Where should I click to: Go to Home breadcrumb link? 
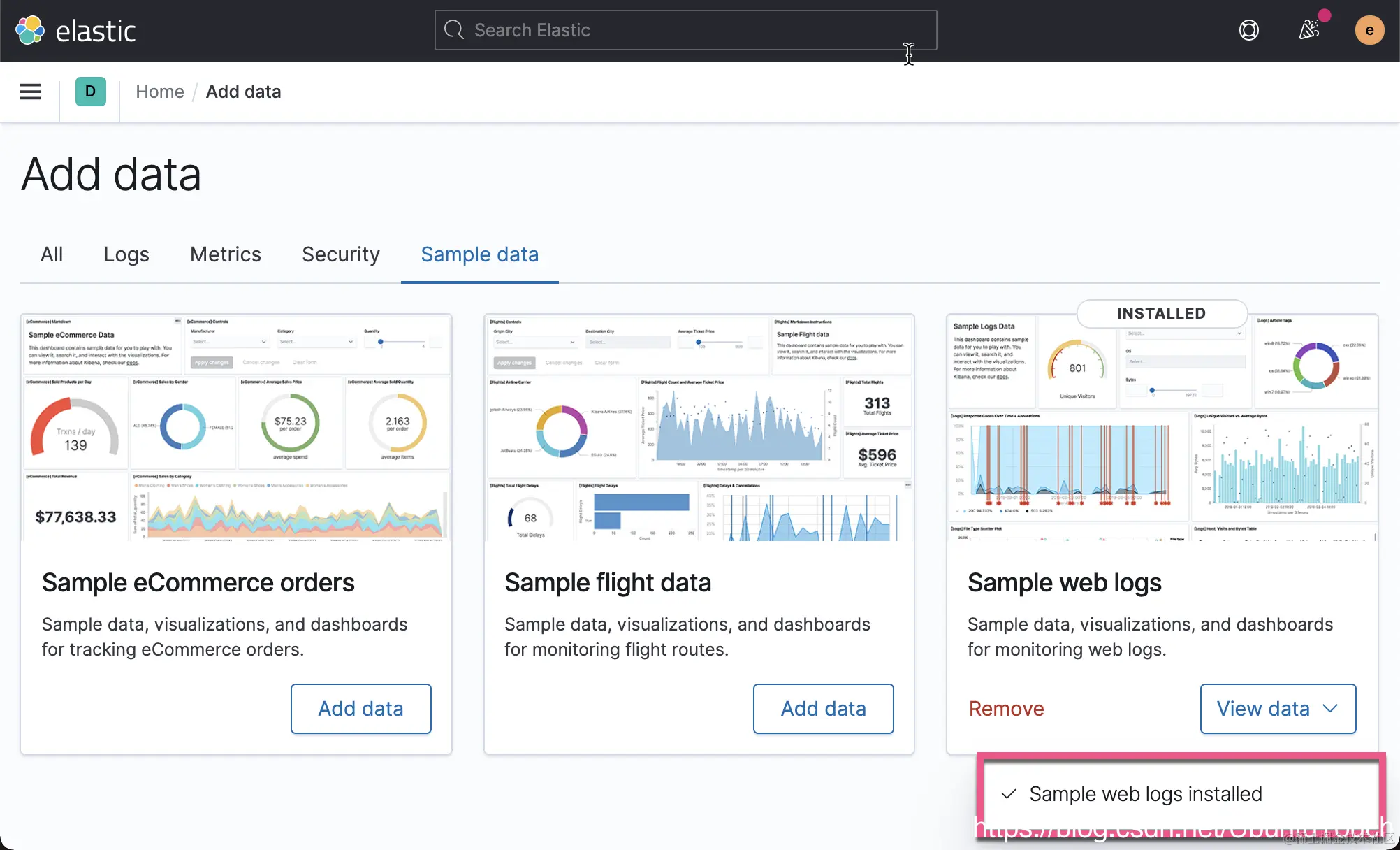(x=159, y=92)
